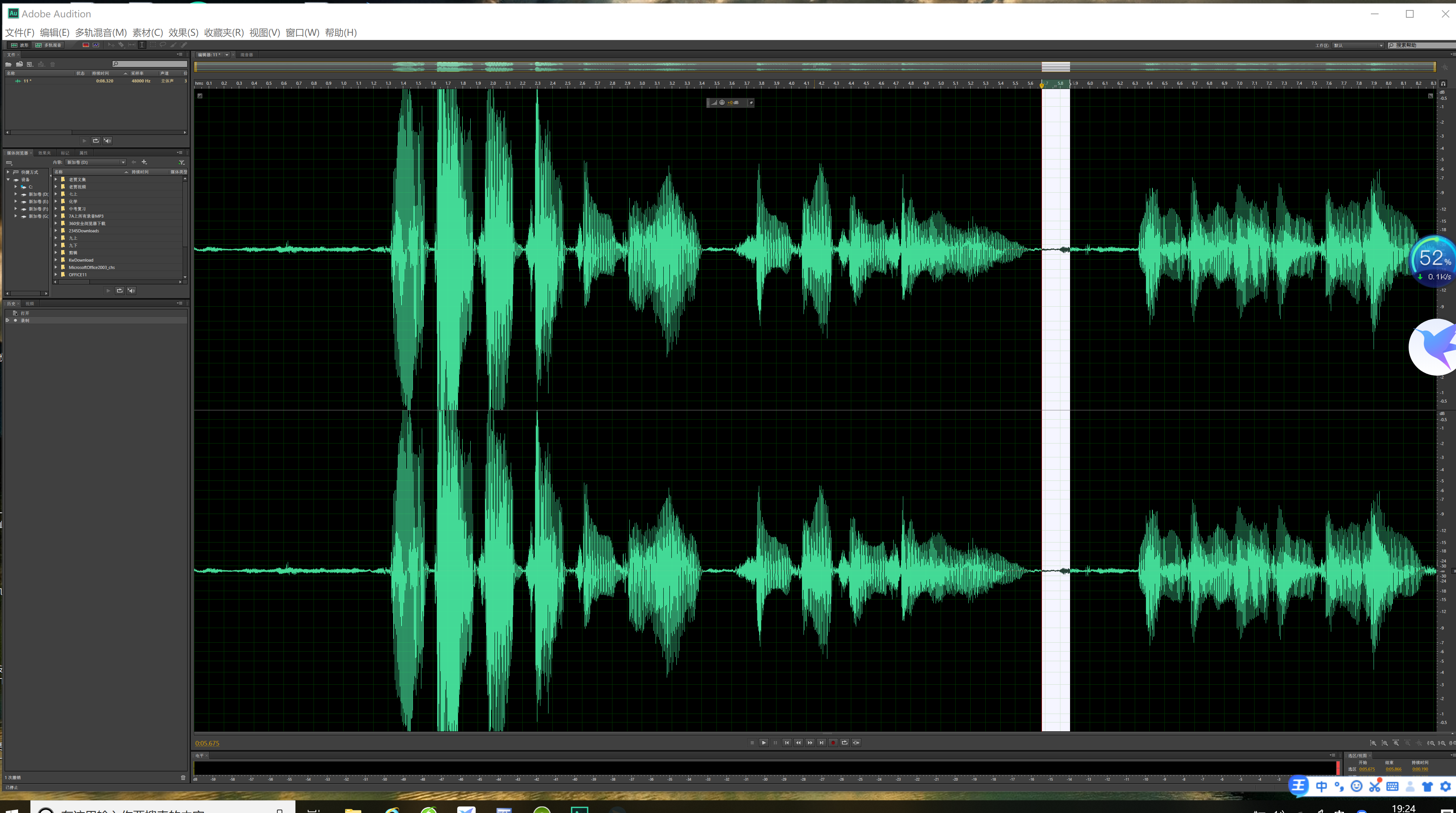The image size is (1456, 813).
Task: Select the OFFICE11 folder
Action: [x=77, y=275]
